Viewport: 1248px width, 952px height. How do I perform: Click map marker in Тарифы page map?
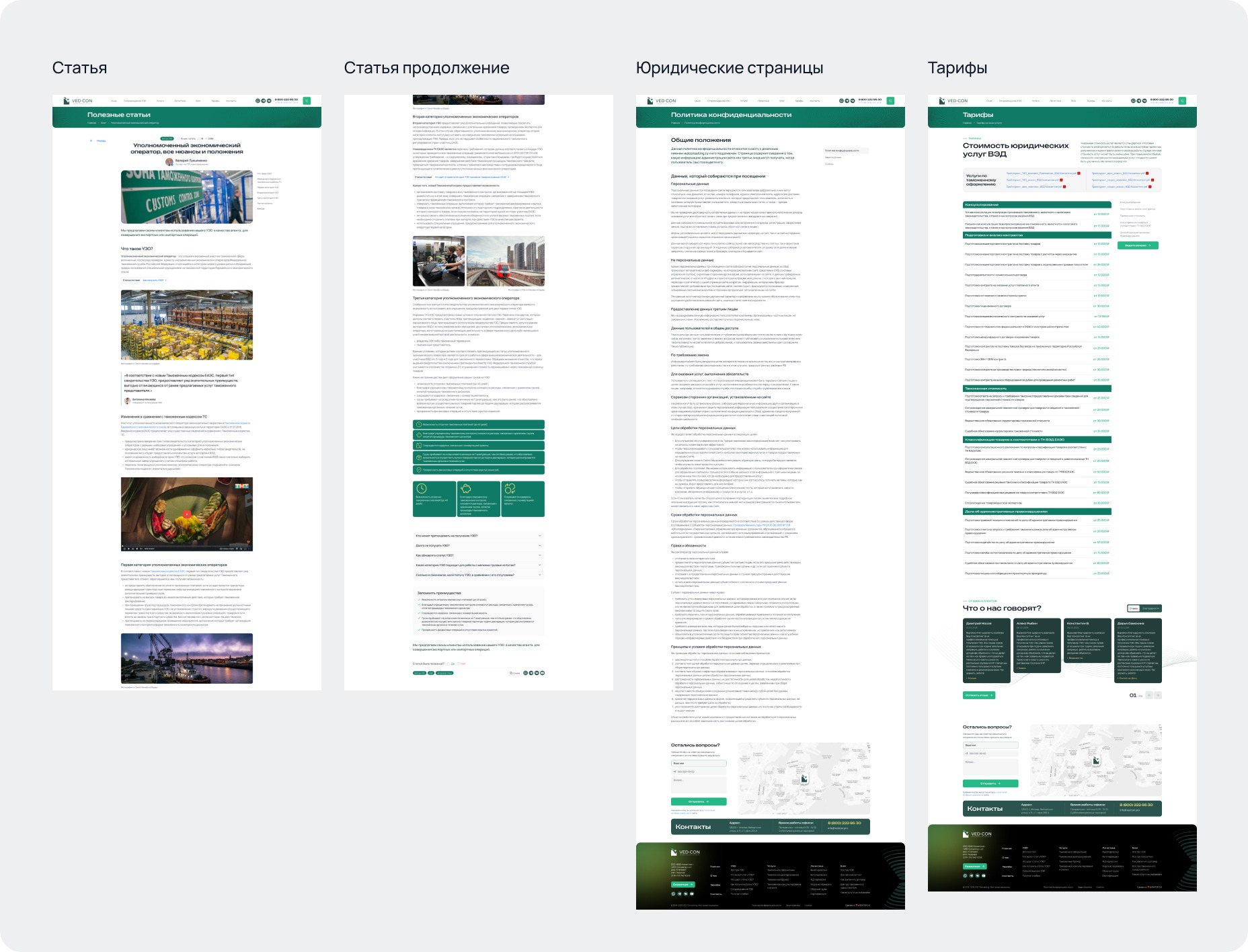coord(1095,760)
